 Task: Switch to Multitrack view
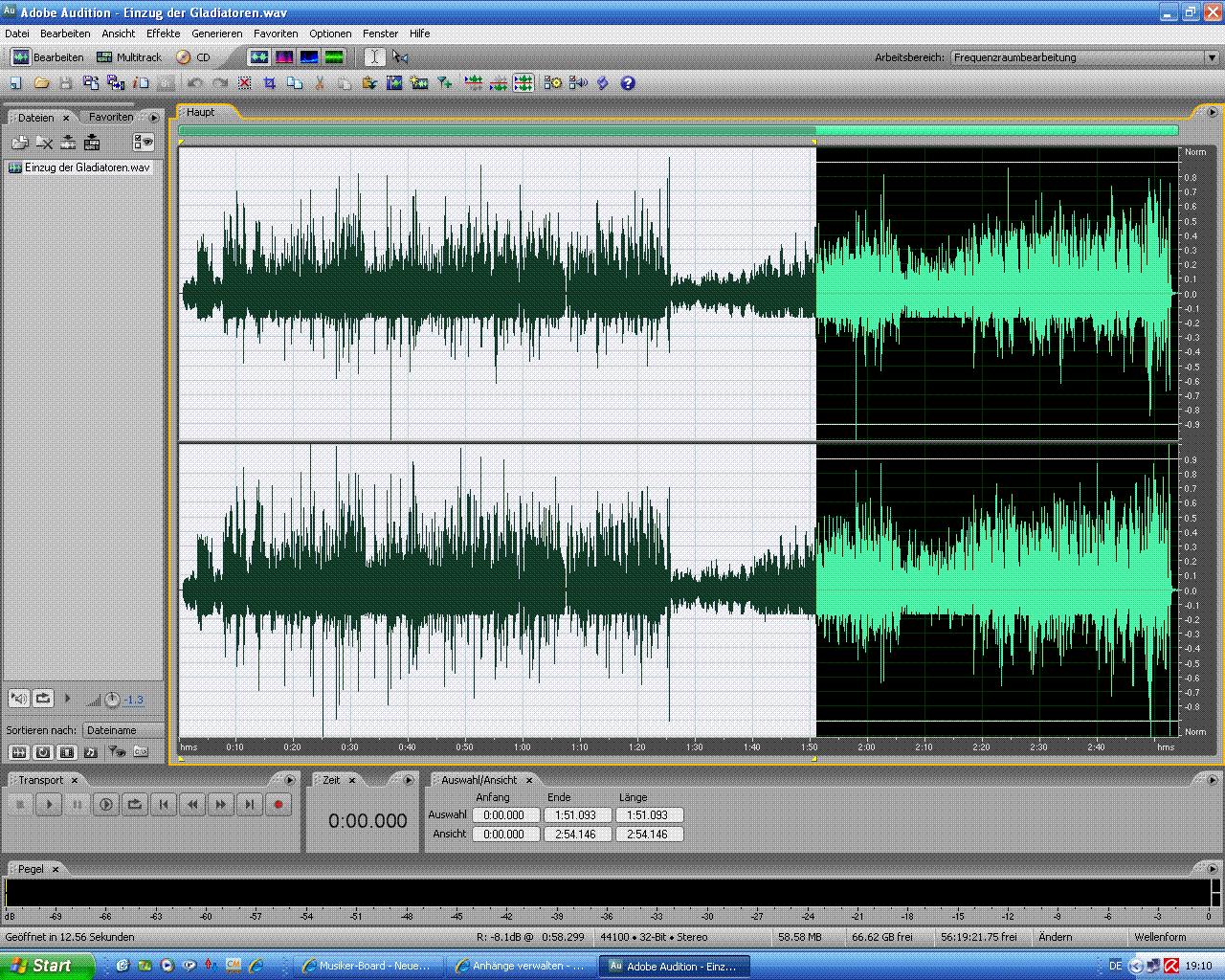coord(129,57)
